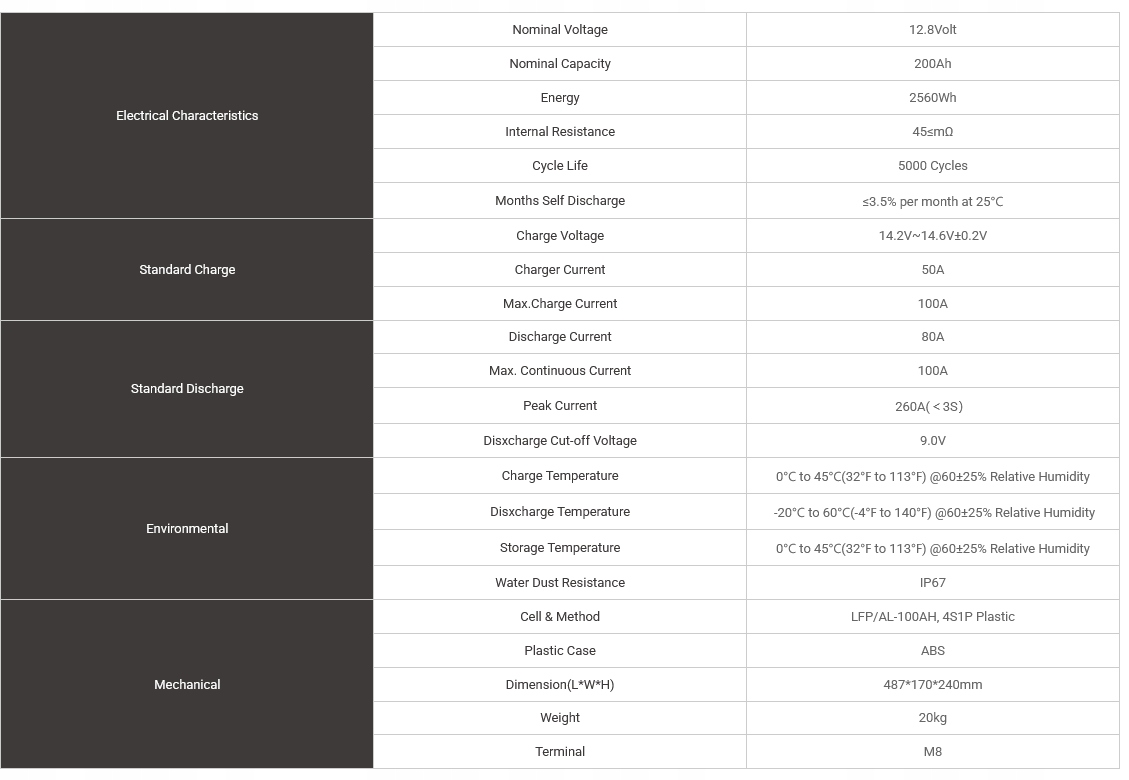Select the Environmental section header

pos(187,529)
